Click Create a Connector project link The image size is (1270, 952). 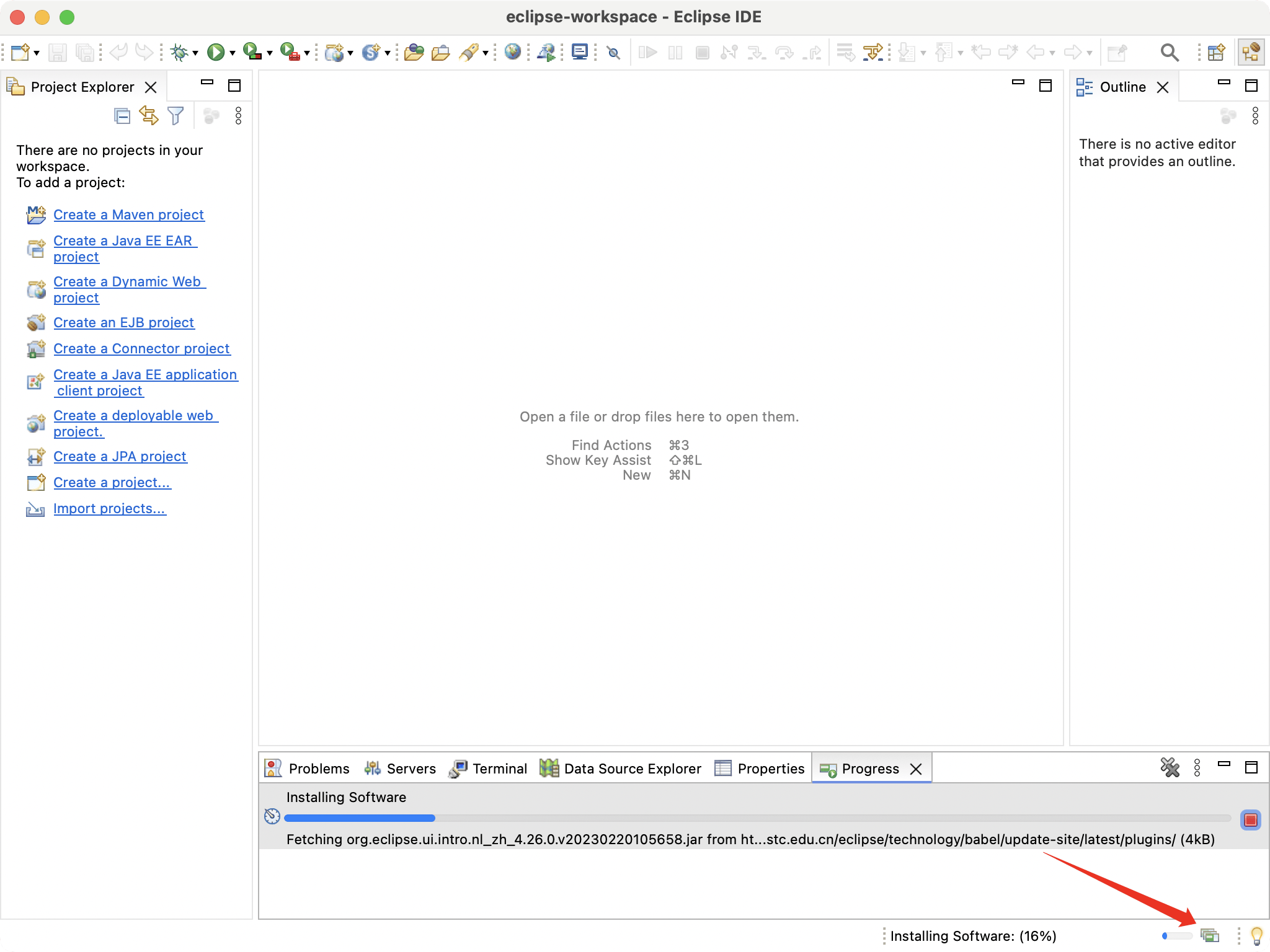click(x=141, y=348)
